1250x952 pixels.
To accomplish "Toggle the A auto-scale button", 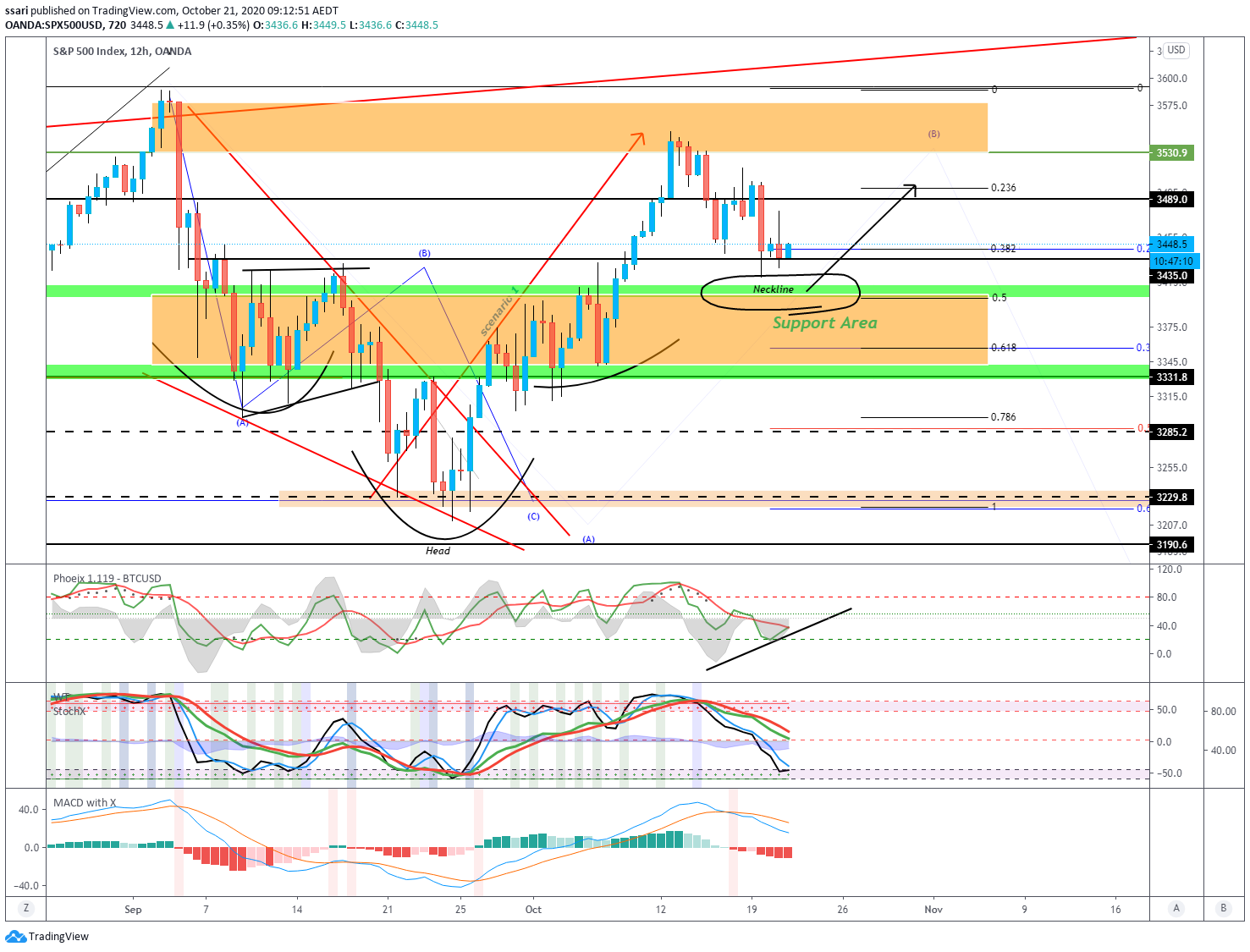I will (x=1176, y=908).
